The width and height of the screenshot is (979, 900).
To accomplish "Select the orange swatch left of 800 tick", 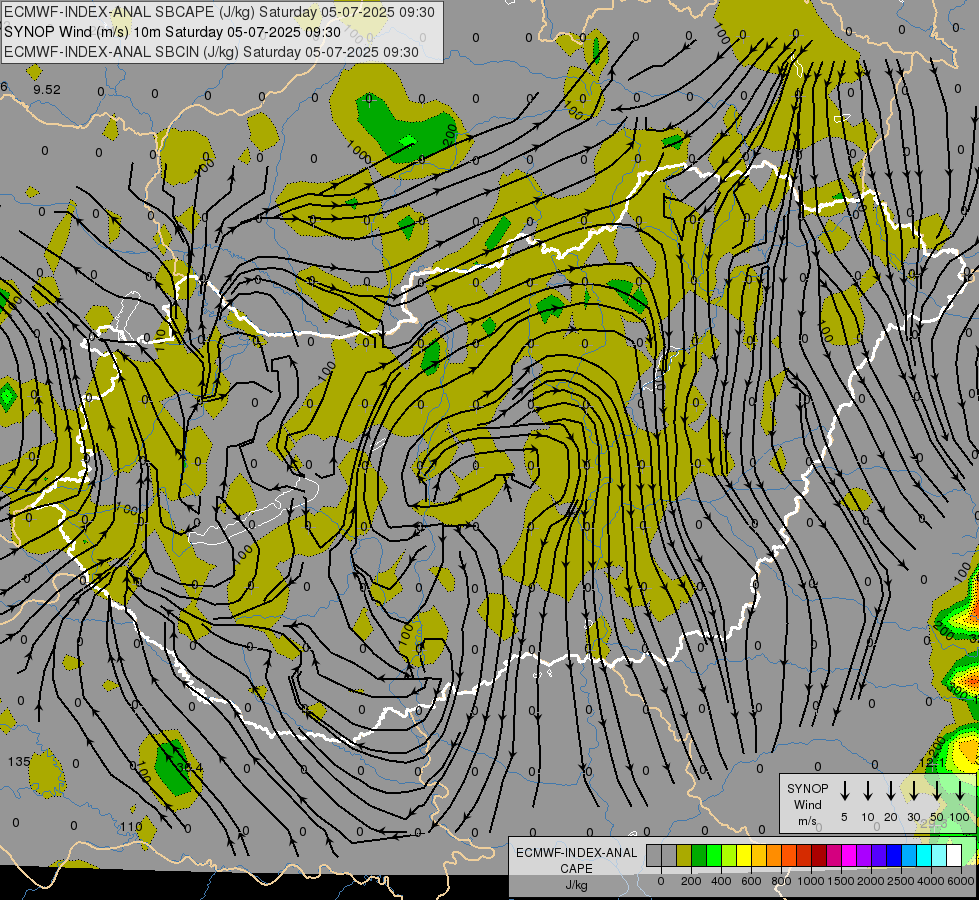I will click(774, 856).
